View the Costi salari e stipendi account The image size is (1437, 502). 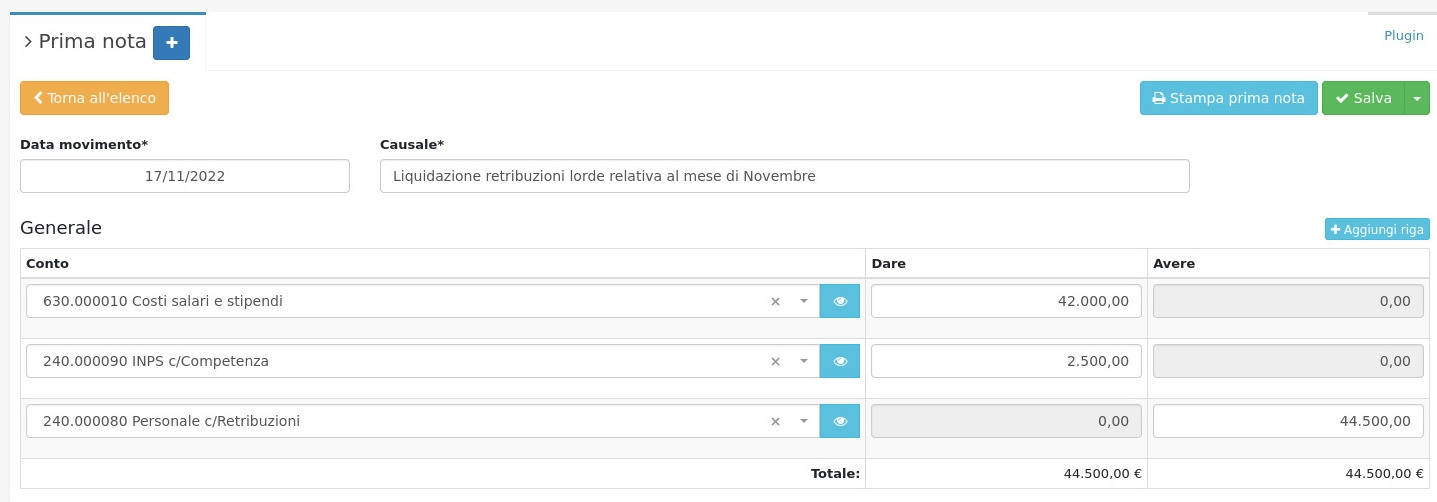point(840,301)
